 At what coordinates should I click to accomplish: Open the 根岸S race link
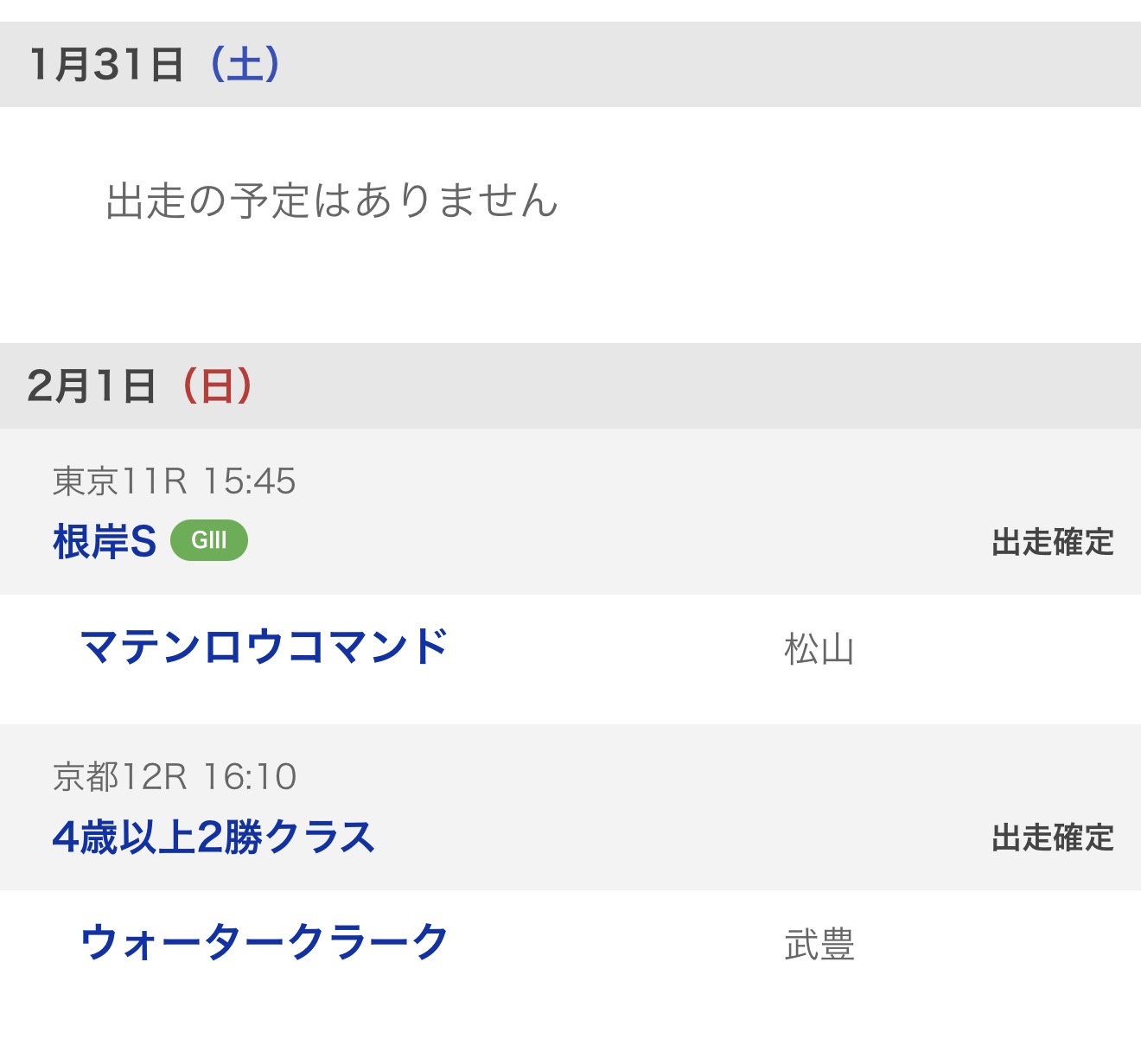pyautogui.click(x=105, y=542)
